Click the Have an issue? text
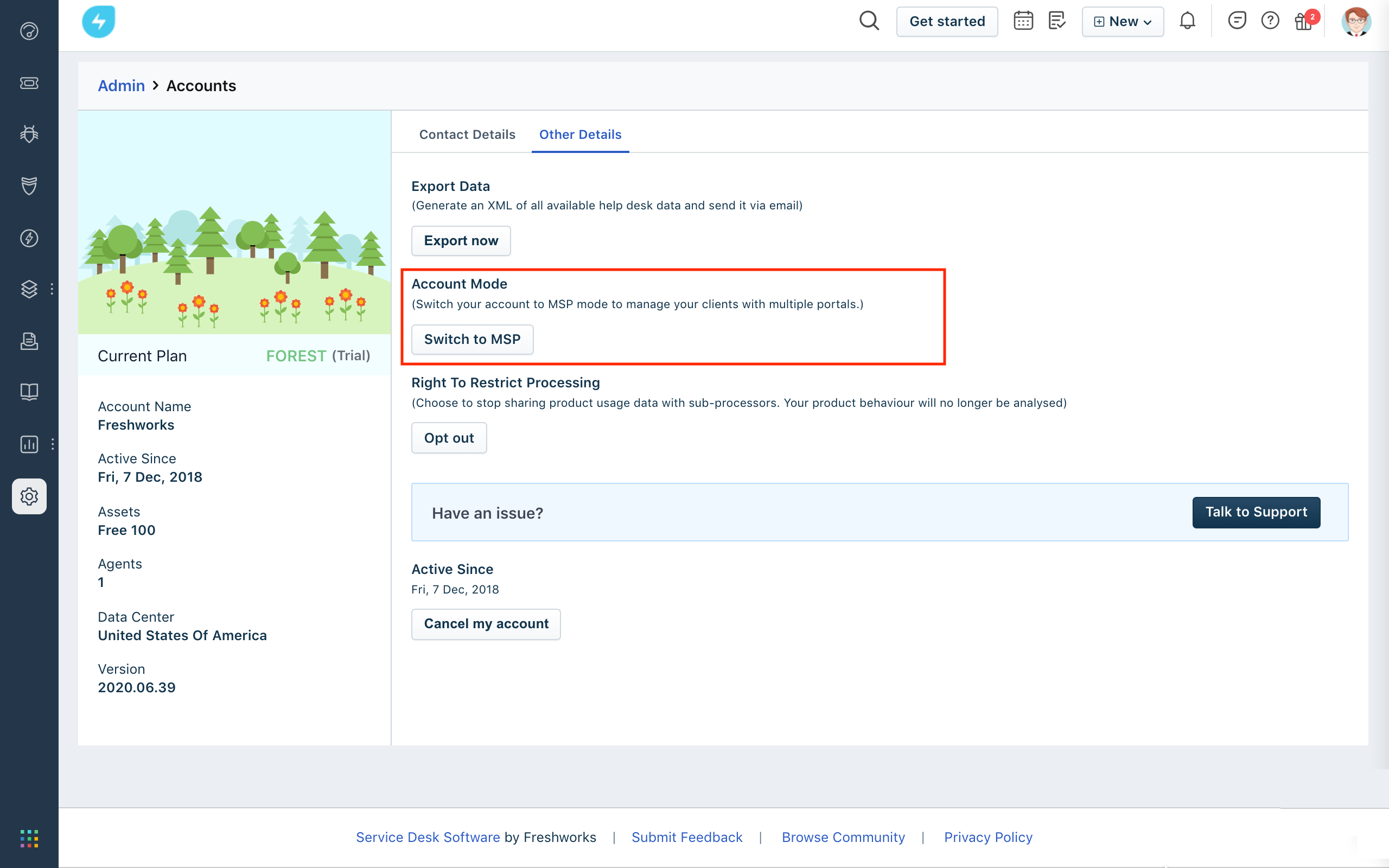The width and height of the screenshot is (1389, 868). pyautogui.click(x=487, y=513)
